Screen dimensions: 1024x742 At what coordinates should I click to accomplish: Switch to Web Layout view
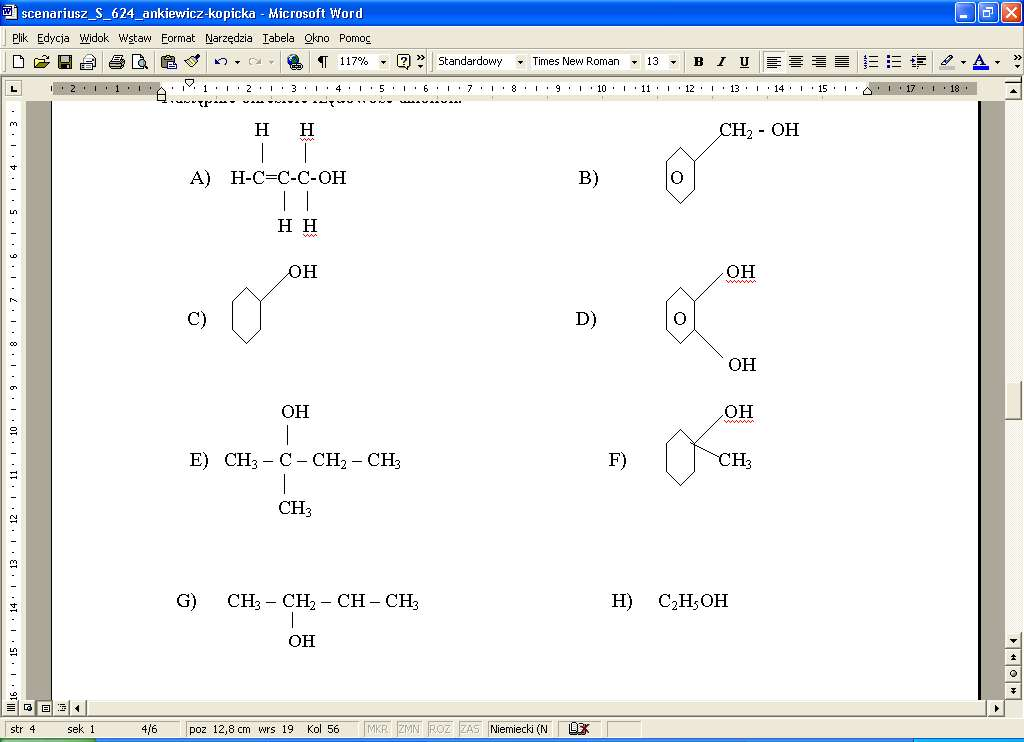point(28,707)
